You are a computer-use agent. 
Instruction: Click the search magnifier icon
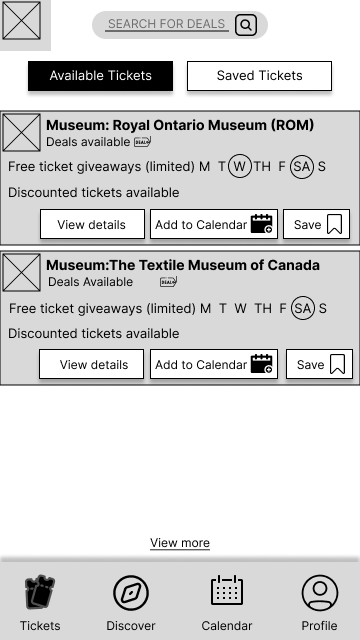point(246,25)
